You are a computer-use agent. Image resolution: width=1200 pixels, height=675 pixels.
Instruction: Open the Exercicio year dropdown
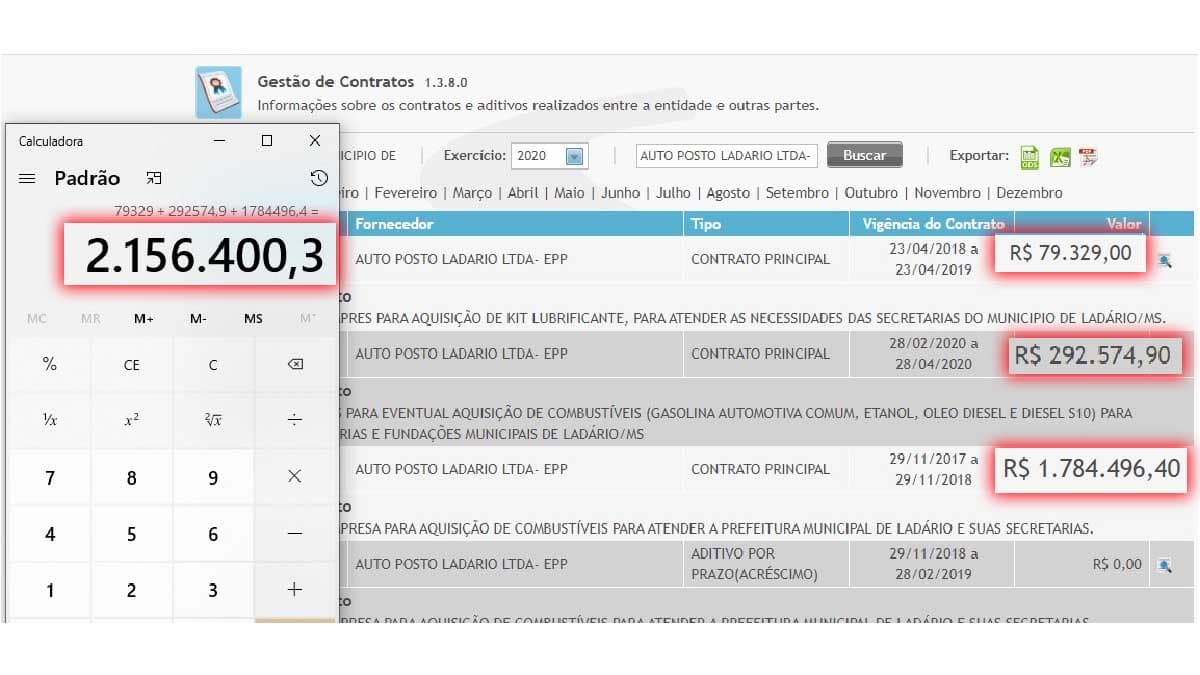pyautogui.click(x=576, y=155)
